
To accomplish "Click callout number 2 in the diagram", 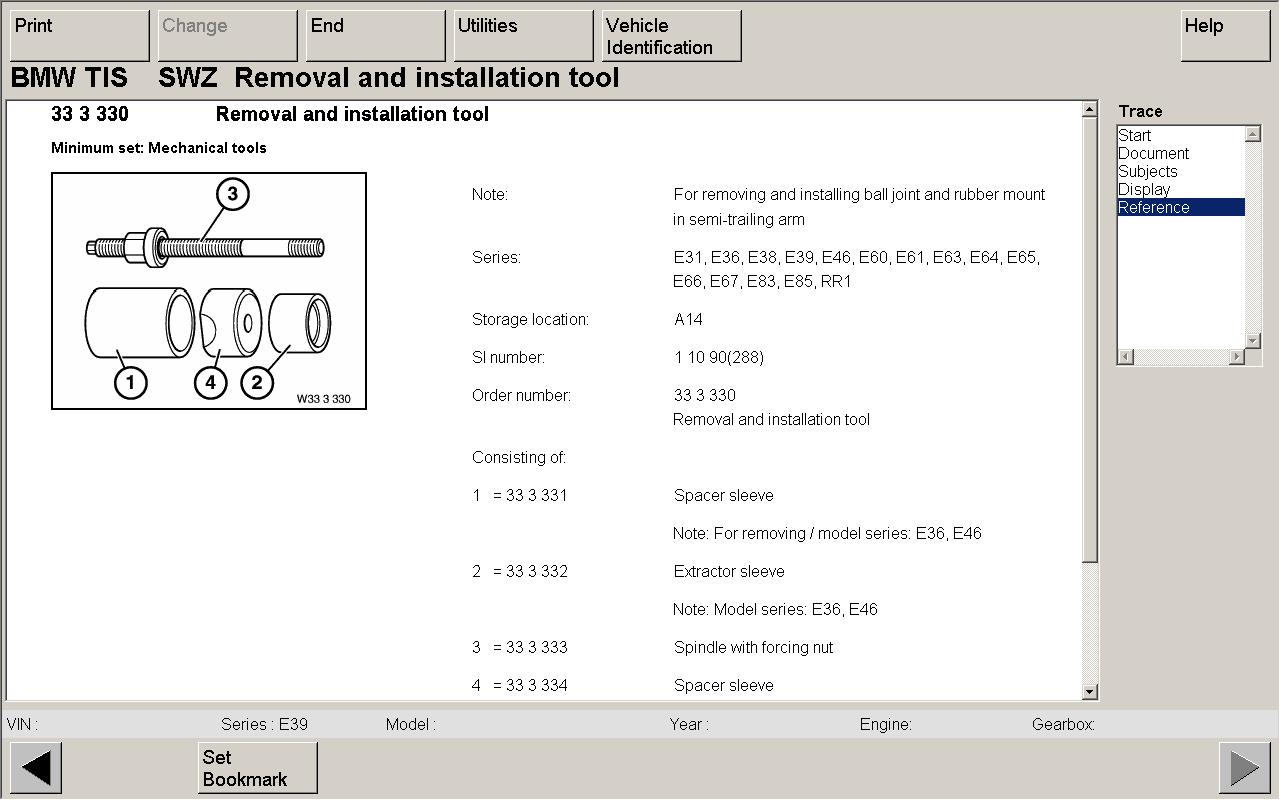I will [x=257, y=382].
